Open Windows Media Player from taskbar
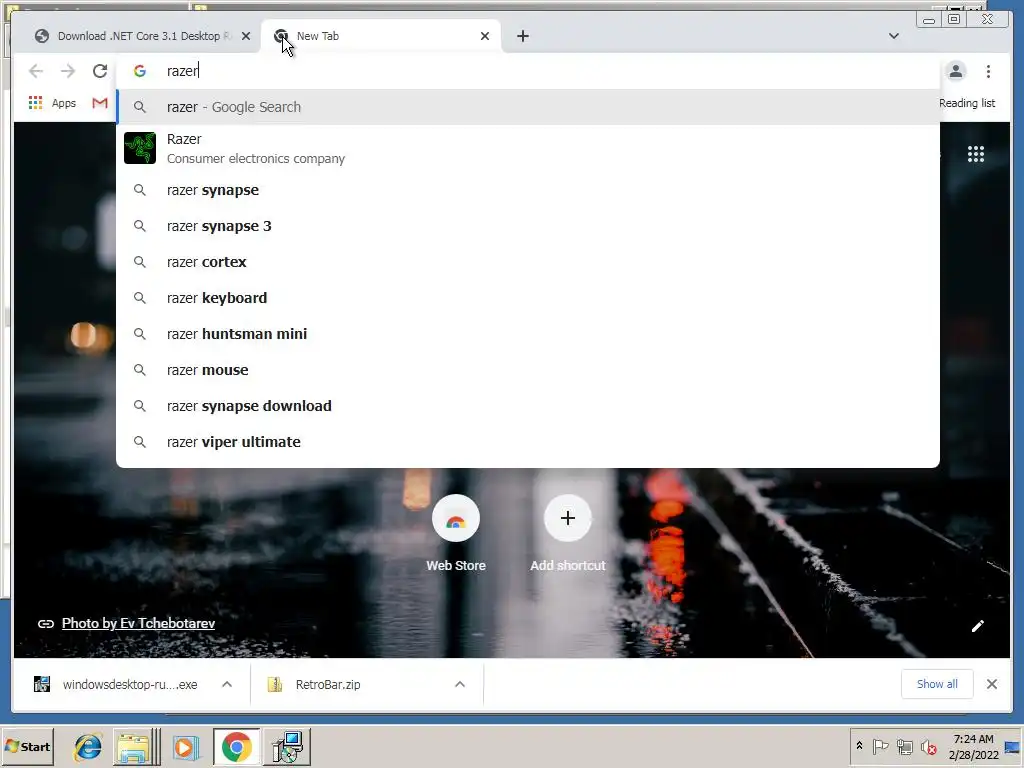Viewport: 1024px width, 768px height. click(185, 746)
